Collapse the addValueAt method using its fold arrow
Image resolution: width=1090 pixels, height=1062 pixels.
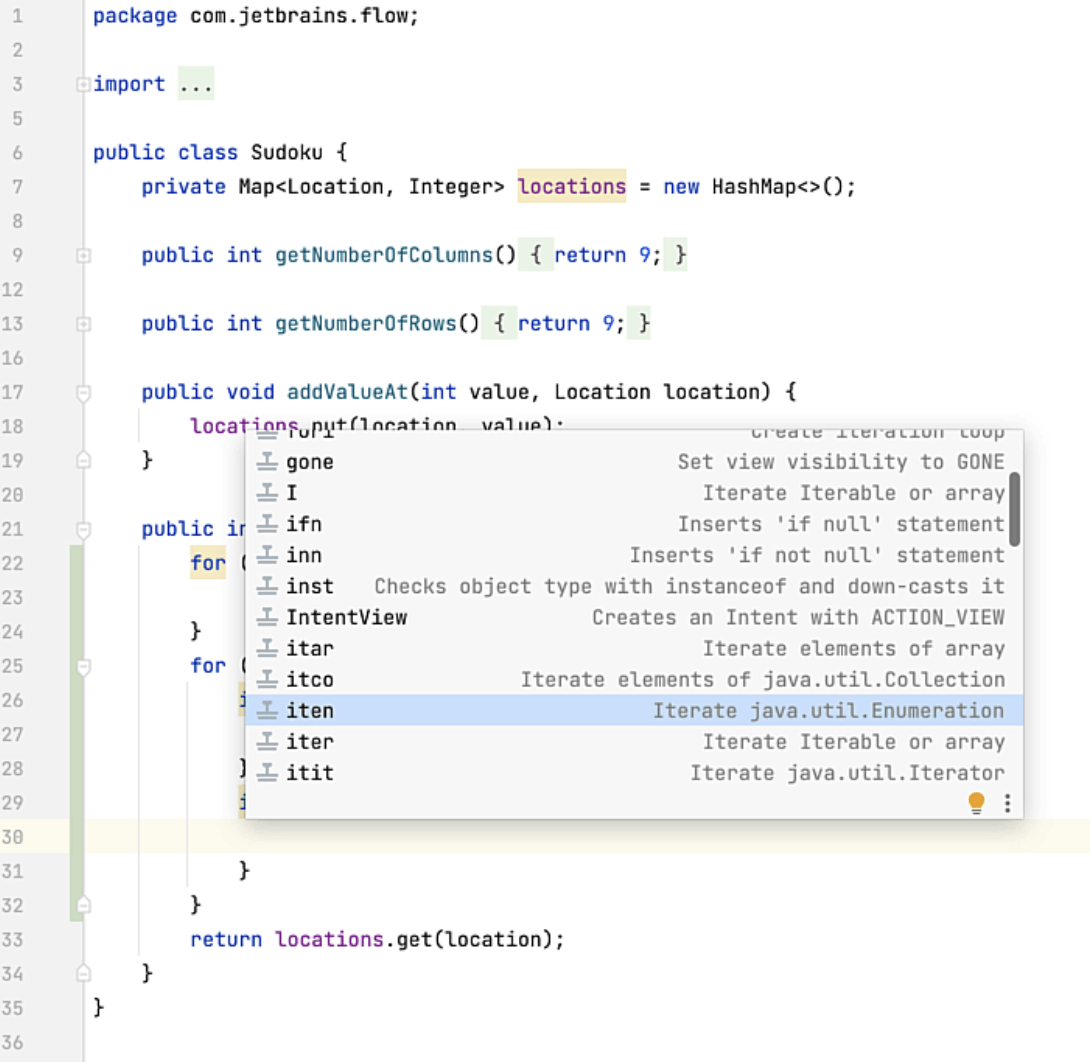click(82, 391)
